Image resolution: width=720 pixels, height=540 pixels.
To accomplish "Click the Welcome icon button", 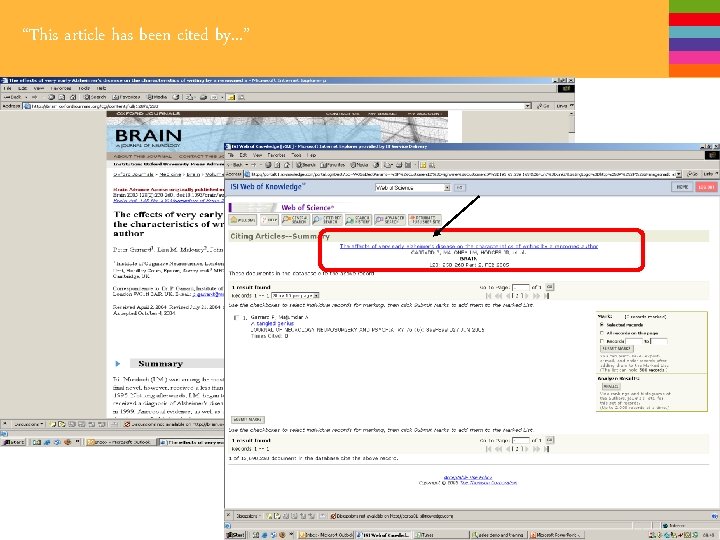I will [243, 220].
